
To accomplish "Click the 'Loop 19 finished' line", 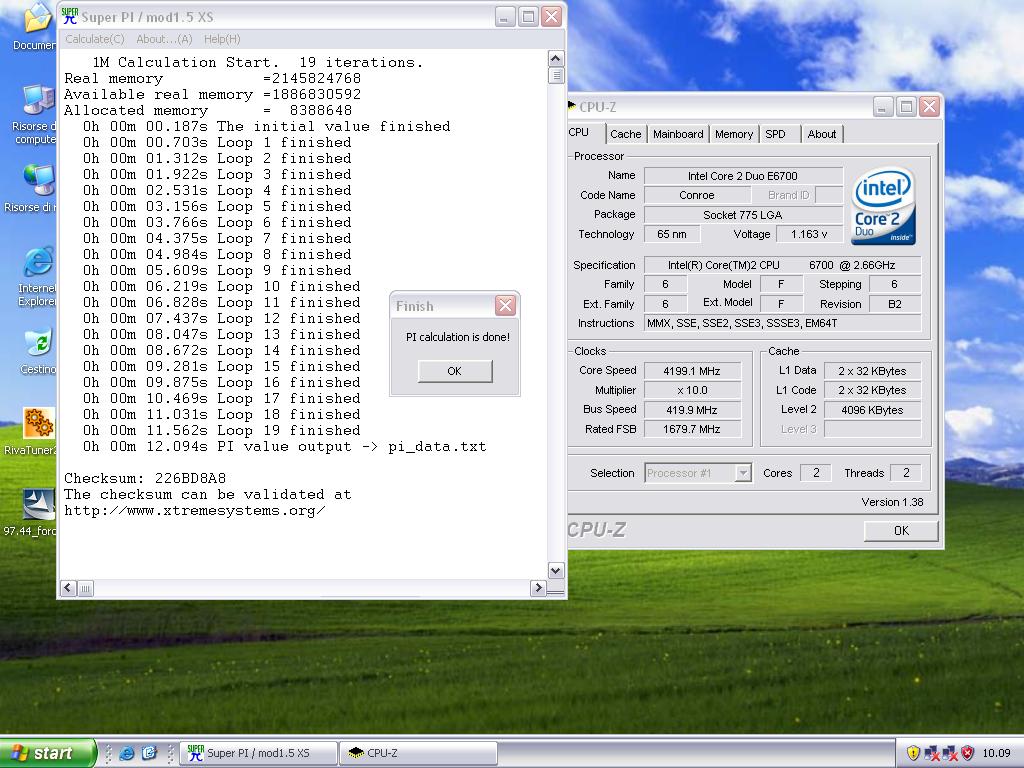I will [221, 430].
